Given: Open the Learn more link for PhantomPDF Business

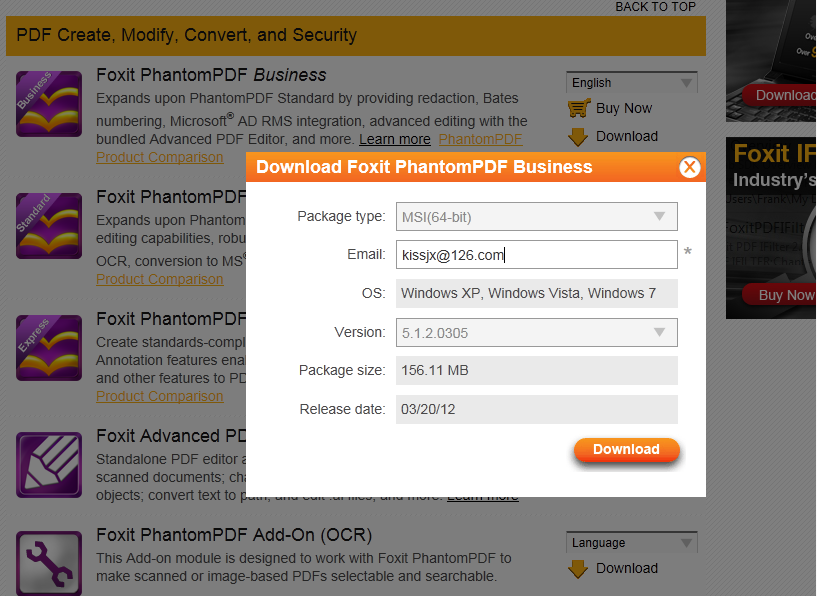Looking at the screenshot, I should [394, 139].
